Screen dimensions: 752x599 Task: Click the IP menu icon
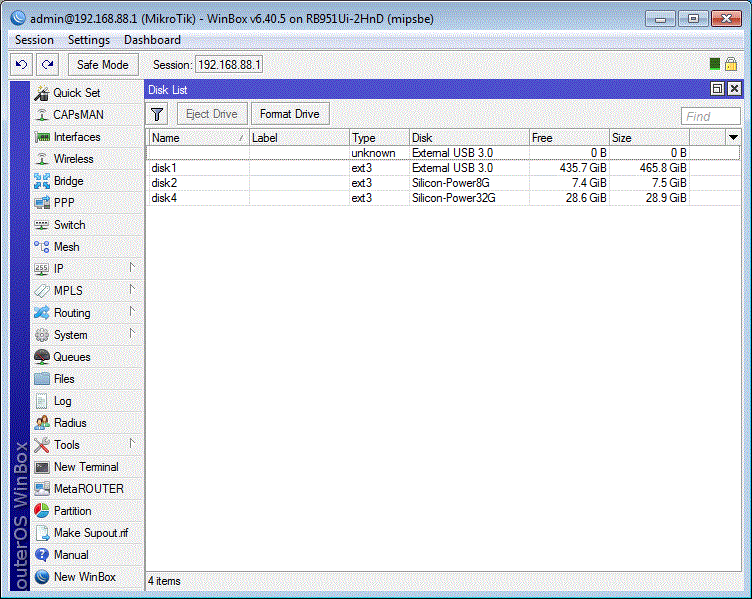(x=42, y=269)
